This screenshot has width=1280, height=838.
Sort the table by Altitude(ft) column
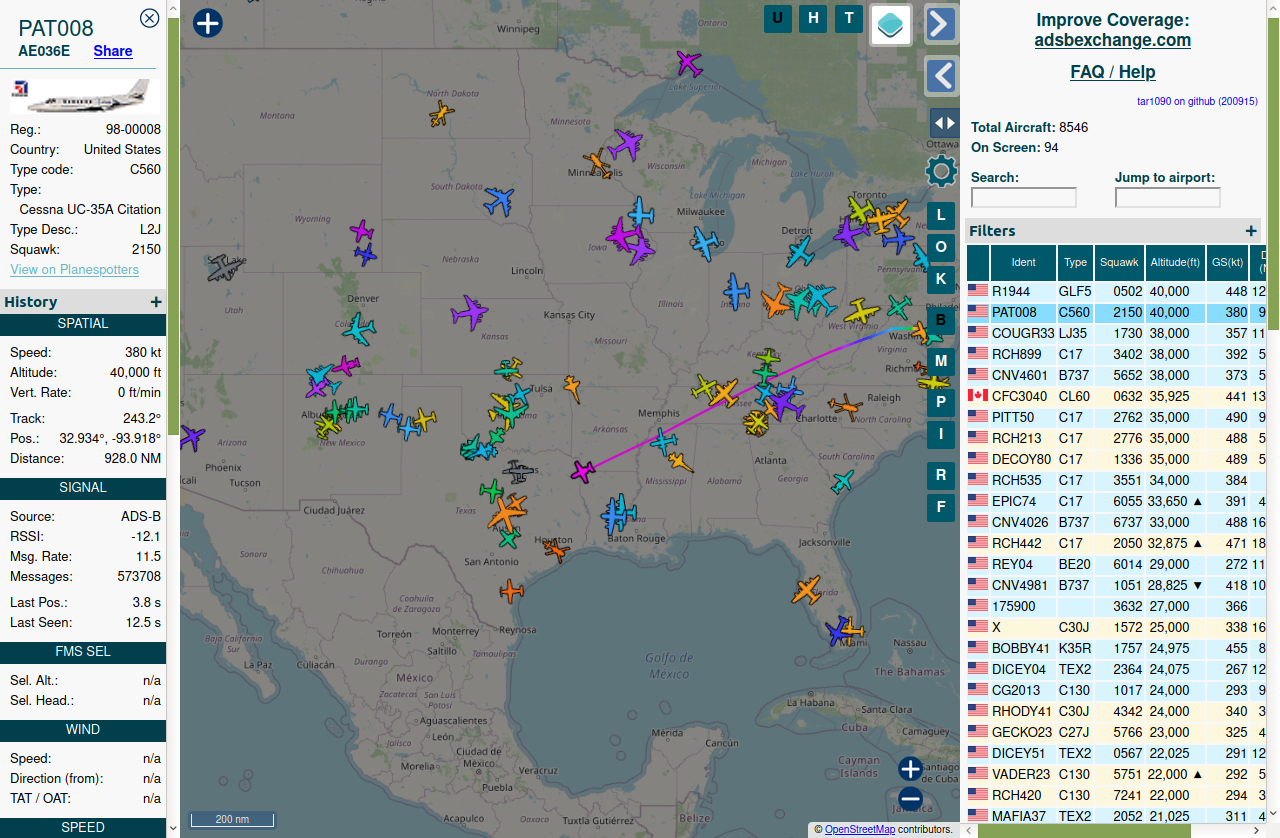1175,263
